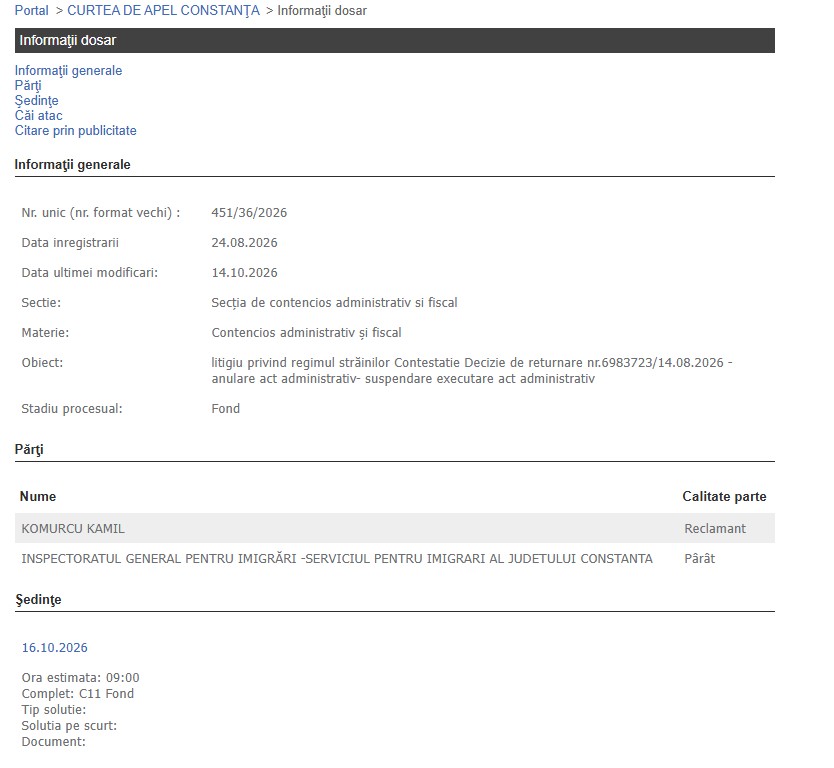Click the Materie value Contencios administrativ și fiscal
Viewport: 834px width, 768px height.
(x=306, y=333)
